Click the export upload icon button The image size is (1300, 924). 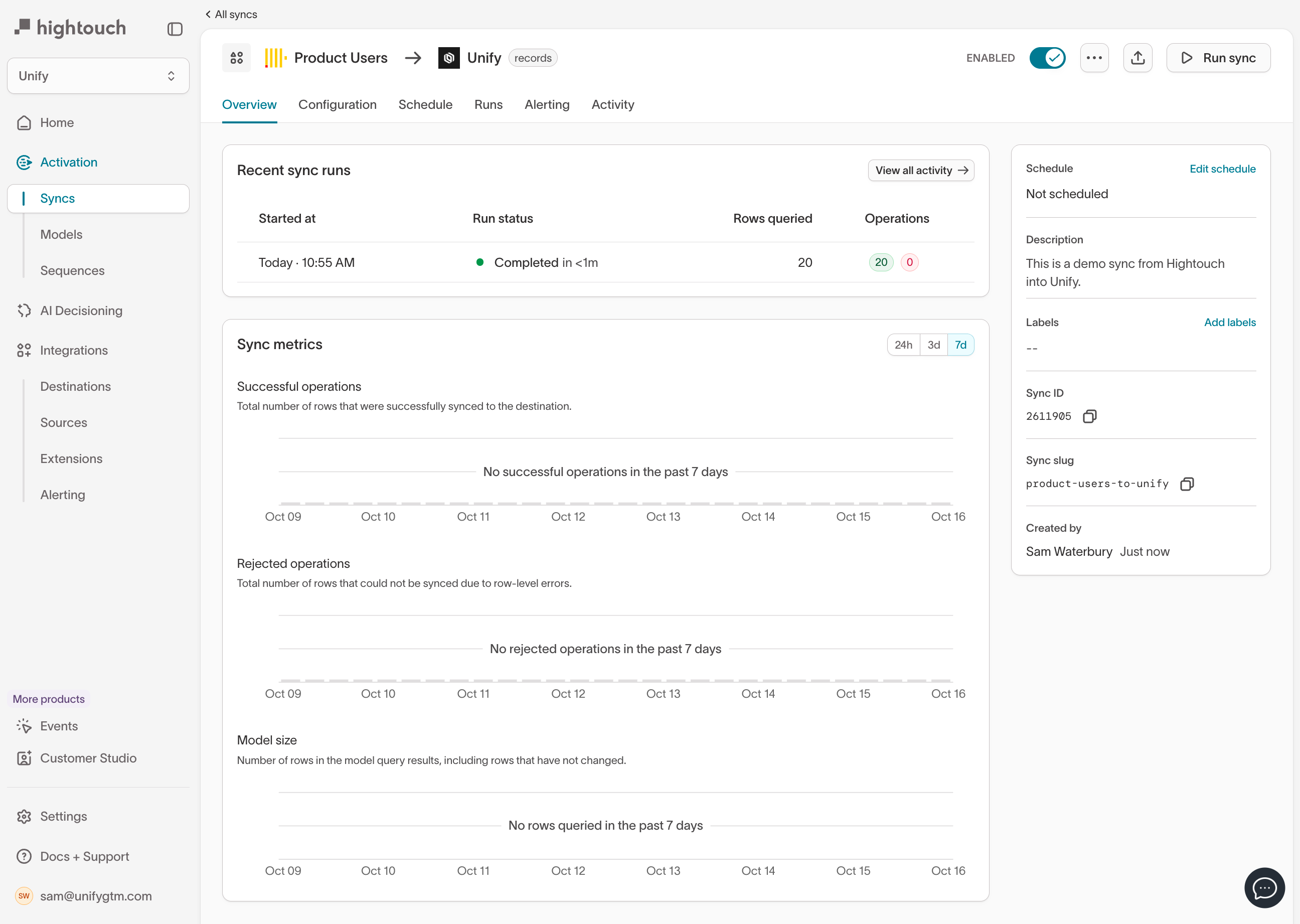[x=1137, y=58]
